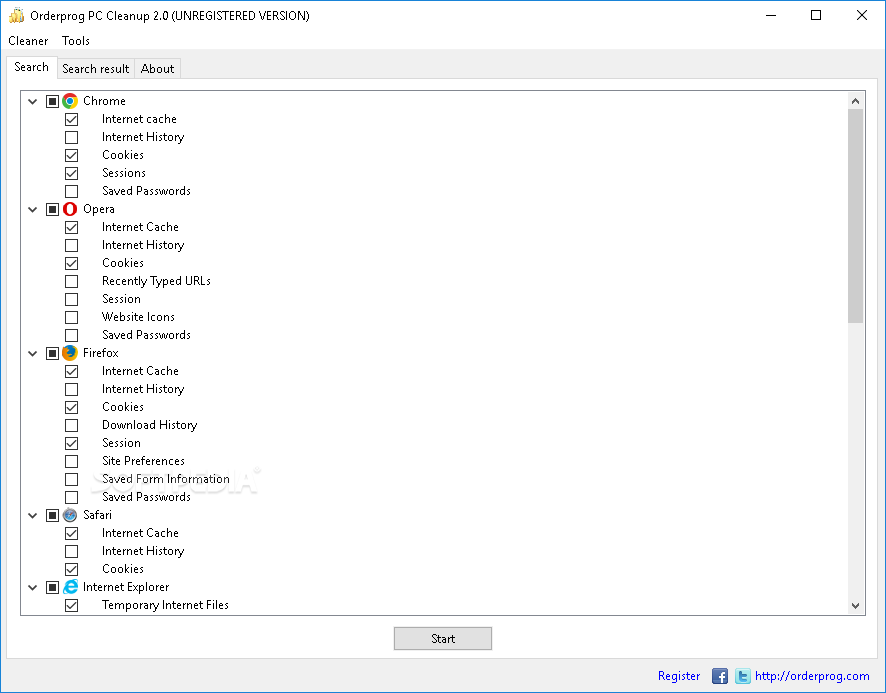This screenshot has width=886, height=693.
Task: Check Safari Internet History
Action: pyautogui.click(x=71, y=551)
